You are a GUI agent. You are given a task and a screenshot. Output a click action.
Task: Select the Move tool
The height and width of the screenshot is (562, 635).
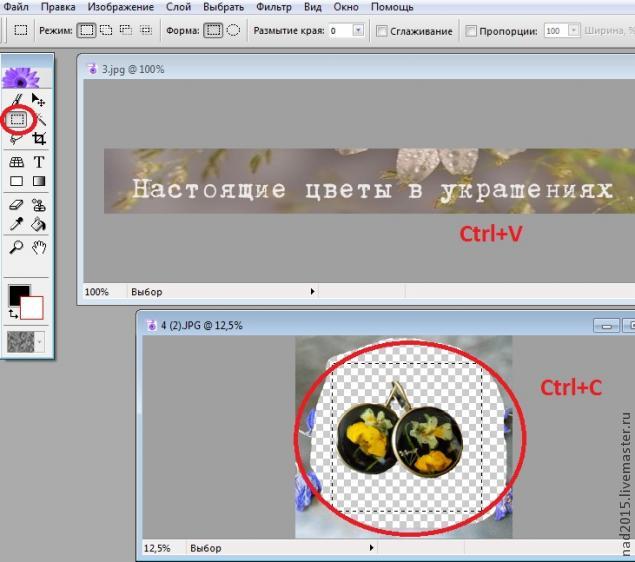point(39,99)
